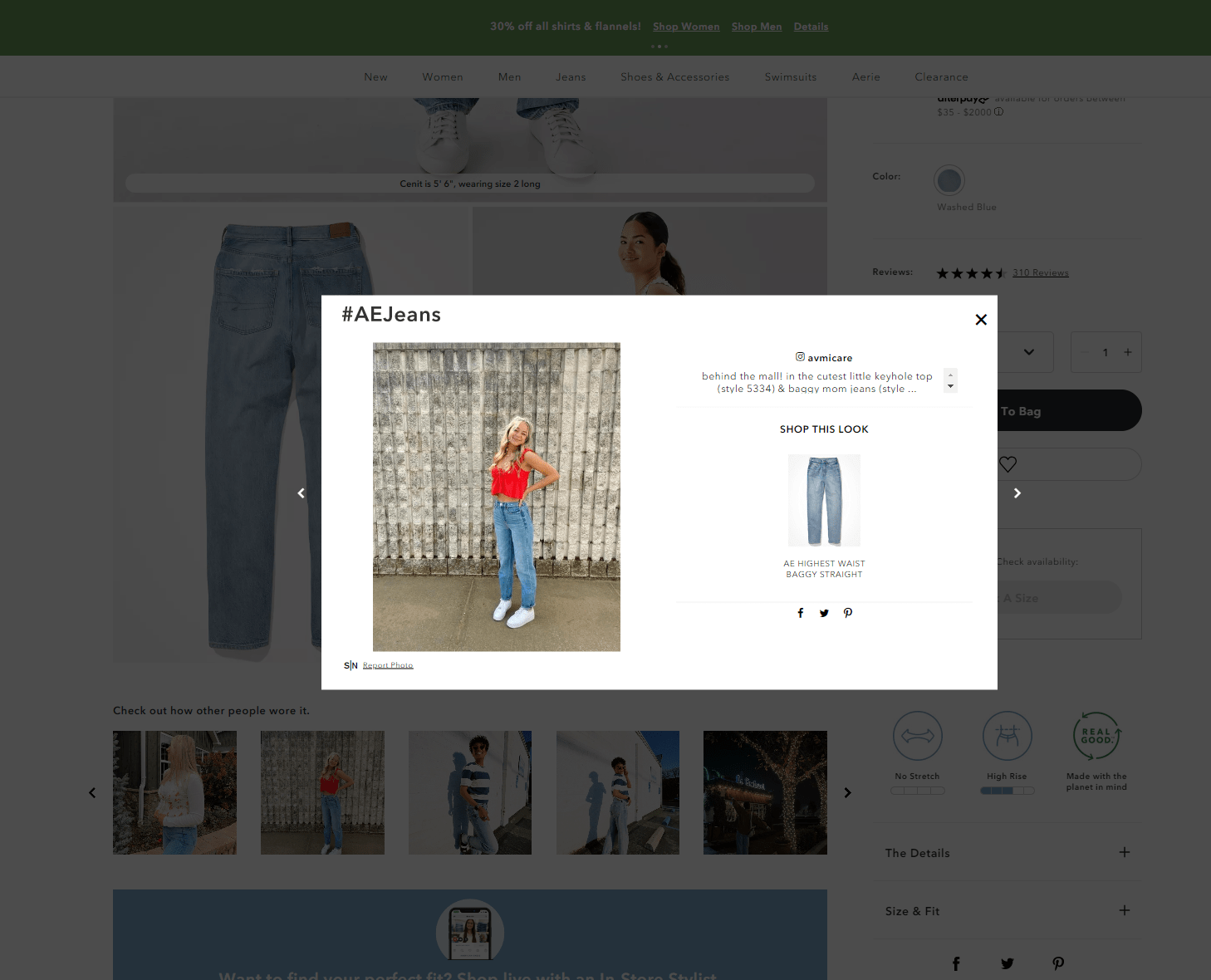The image size is (1211, 980).
Task: Increase quantity with the plus button
Action: click(x=1128, y=352)
